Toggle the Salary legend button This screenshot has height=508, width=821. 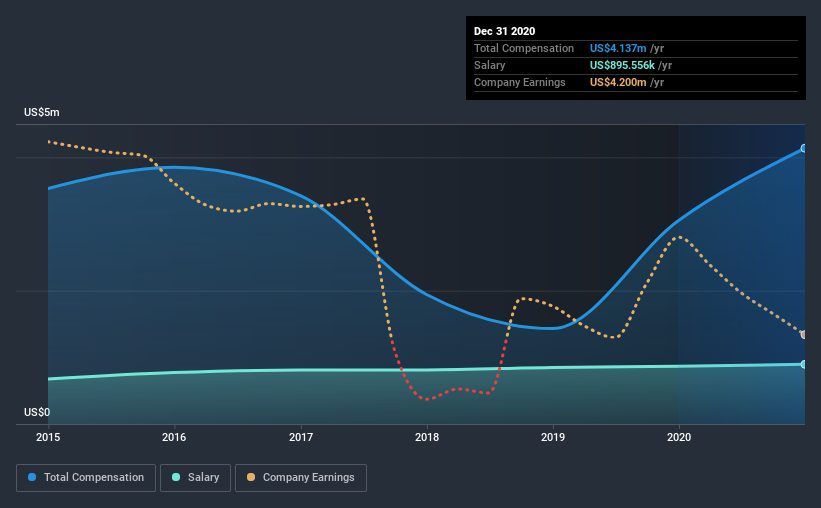coord(195,478)
